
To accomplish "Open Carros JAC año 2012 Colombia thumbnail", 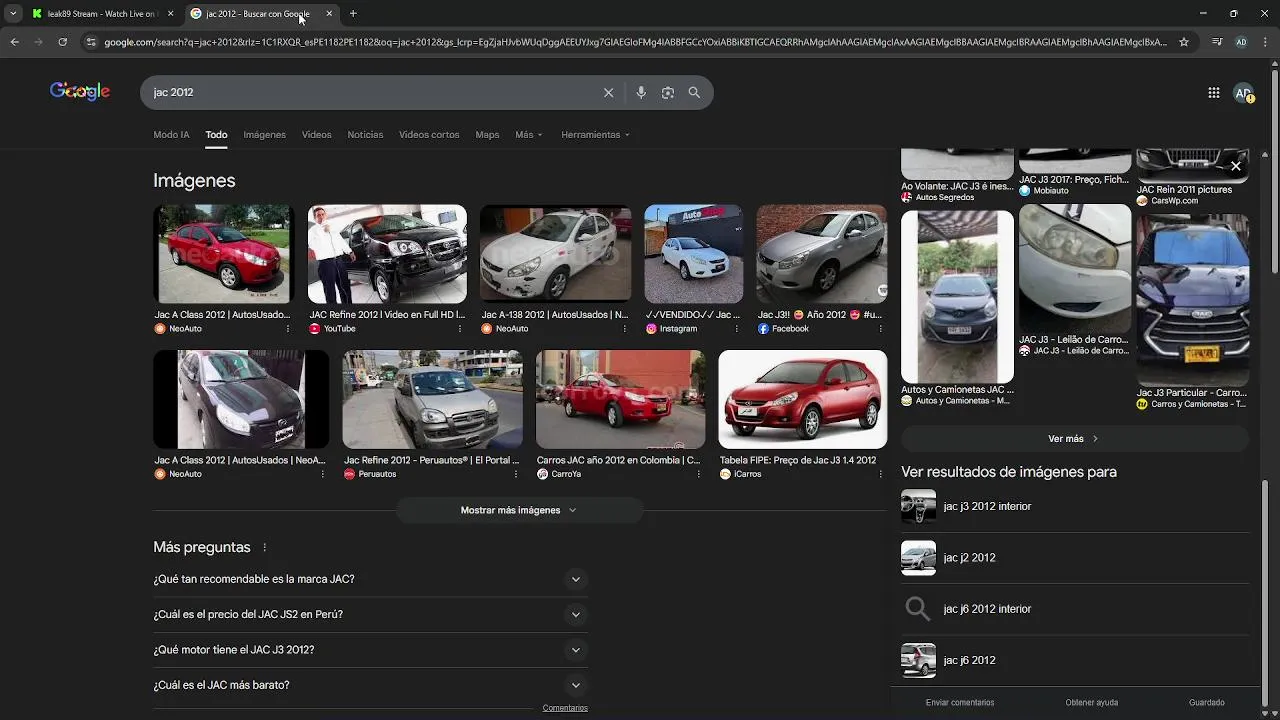I will point(620,399).
